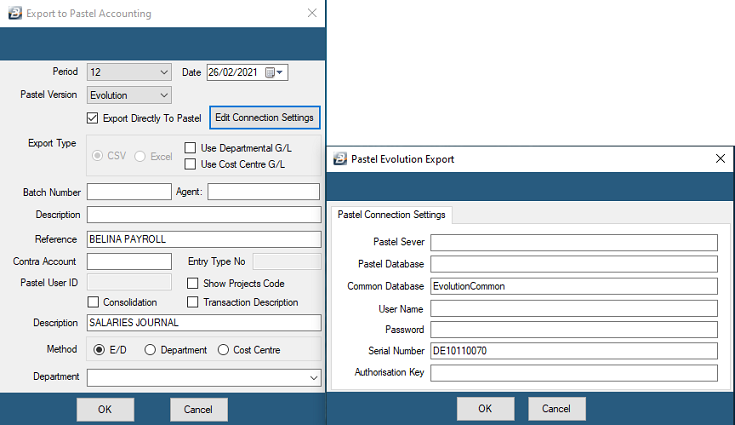Screen dimensions: 735x425
Task: Expand the Department dropdown list
Action: (x=314, y=378)
